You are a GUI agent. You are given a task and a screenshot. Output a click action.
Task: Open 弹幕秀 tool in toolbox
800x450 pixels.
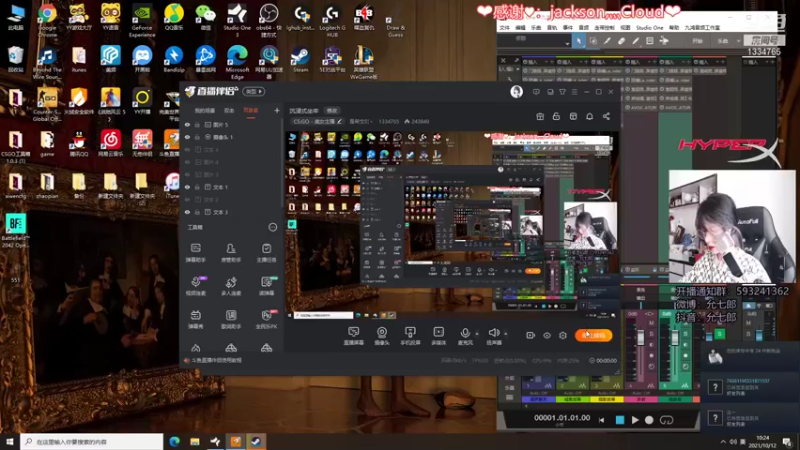pos(195,319)
